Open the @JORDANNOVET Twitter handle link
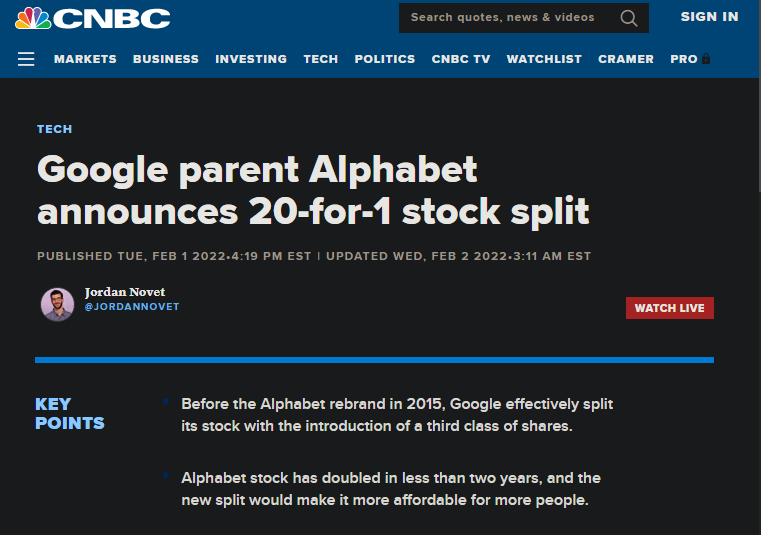The height and width of the screenshot is (535, 761). [132, 307]
